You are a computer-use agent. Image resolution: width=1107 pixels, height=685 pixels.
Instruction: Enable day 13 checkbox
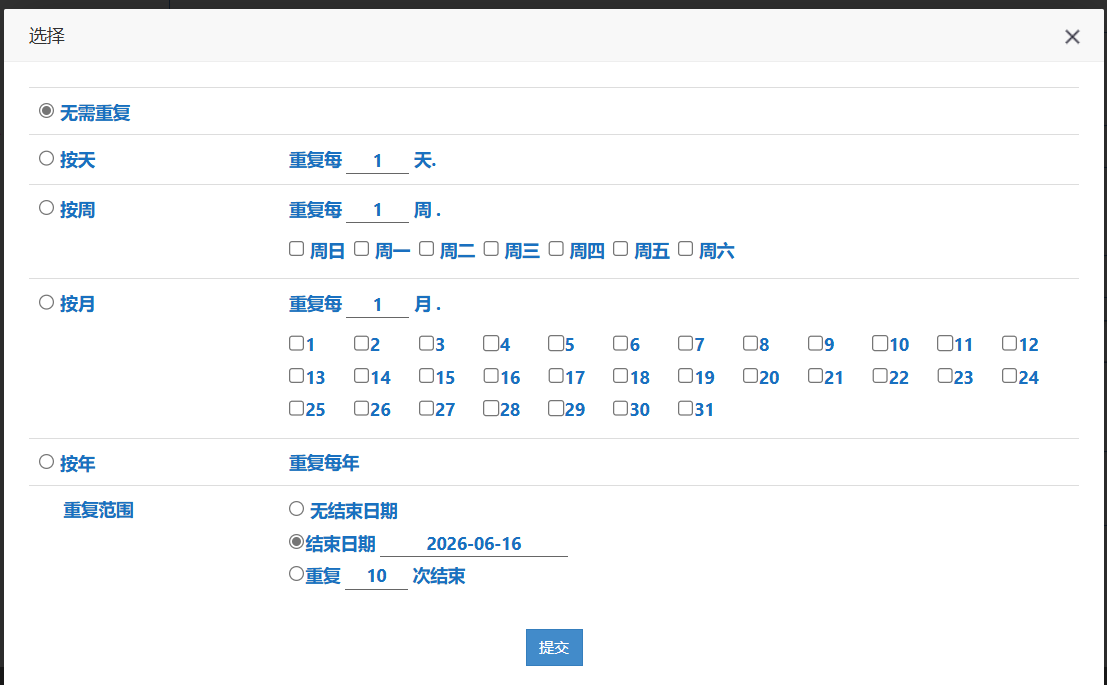[x=297, y=376]
